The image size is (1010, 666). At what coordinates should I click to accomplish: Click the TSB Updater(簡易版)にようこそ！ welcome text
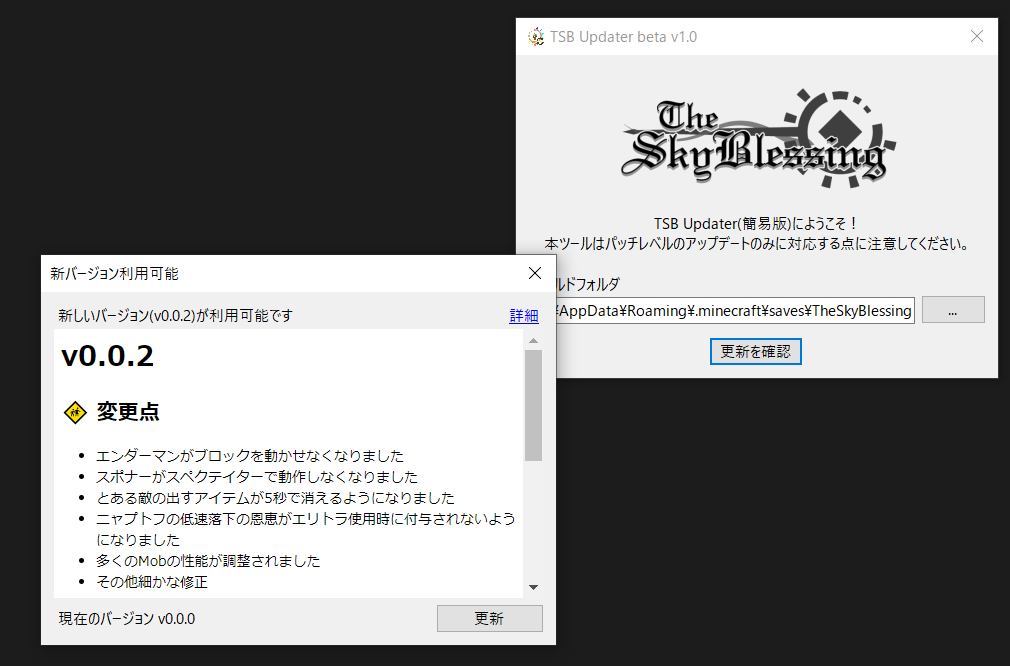point(756,224)
